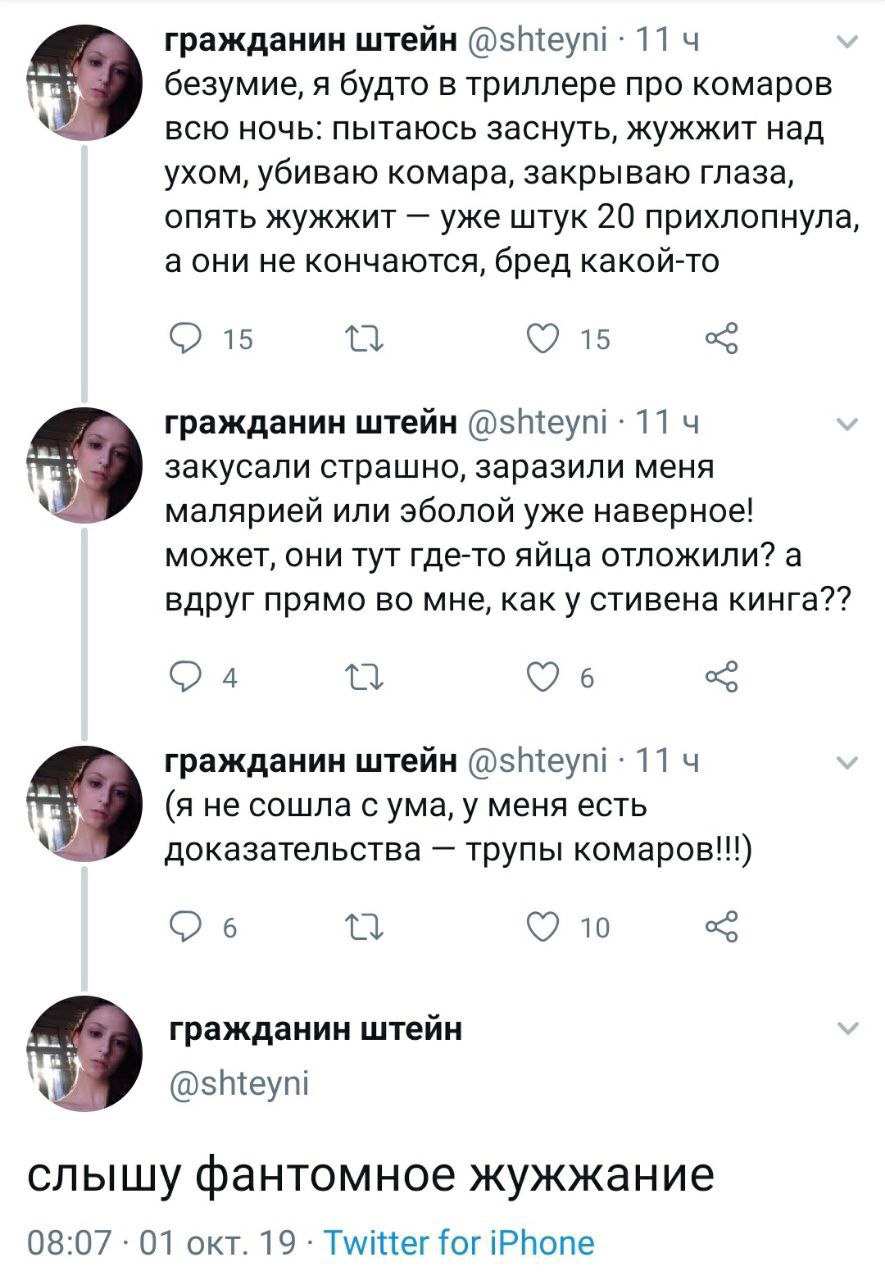Open the first tweet's author avatar
885x1280 pixels.
pos(83,83)
